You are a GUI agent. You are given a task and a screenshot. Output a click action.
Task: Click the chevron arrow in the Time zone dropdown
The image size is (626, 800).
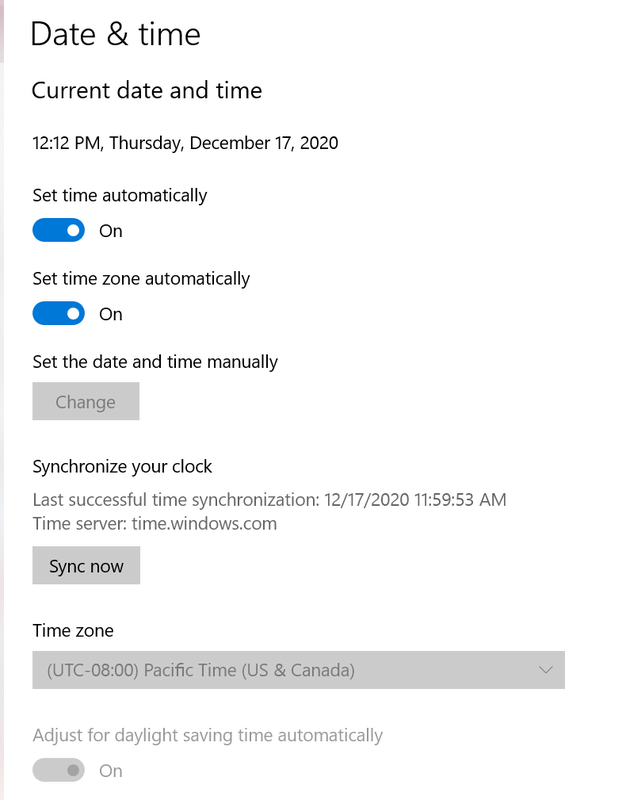coord(546,670)
